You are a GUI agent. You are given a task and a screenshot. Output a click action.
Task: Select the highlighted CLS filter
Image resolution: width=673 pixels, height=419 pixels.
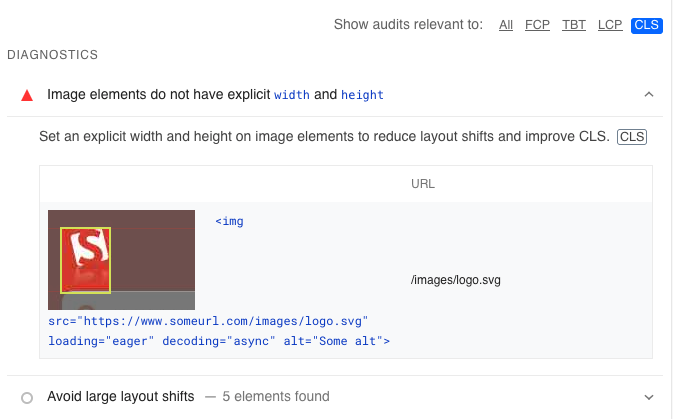(646, 25)
